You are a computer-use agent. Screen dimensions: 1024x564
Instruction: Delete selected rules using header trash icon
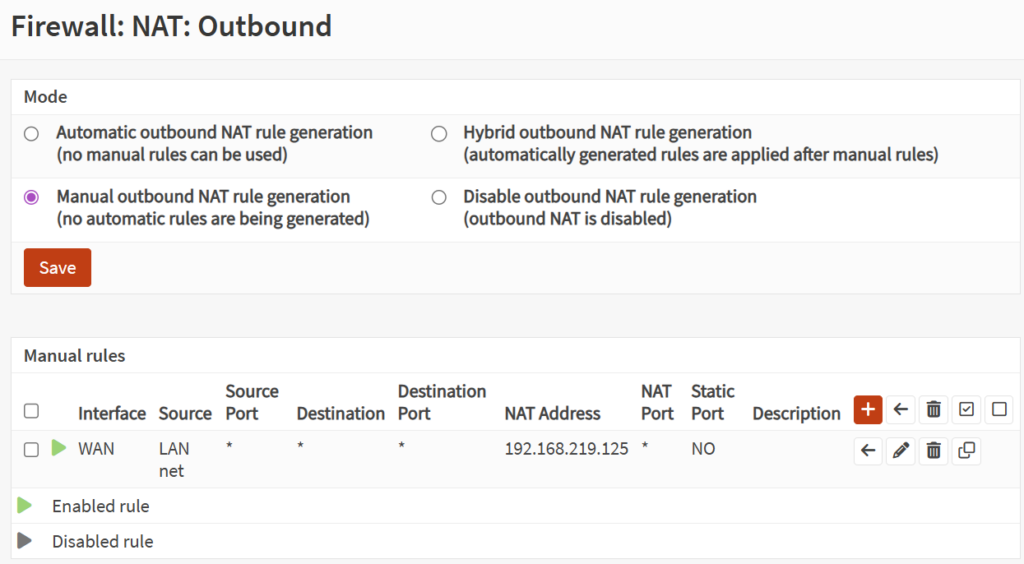coord(933,409)
